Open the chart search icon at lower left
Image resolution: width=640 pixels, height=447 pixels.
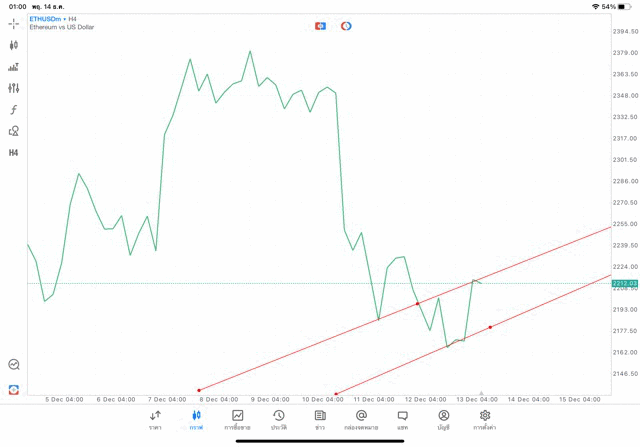click(14, 365)
